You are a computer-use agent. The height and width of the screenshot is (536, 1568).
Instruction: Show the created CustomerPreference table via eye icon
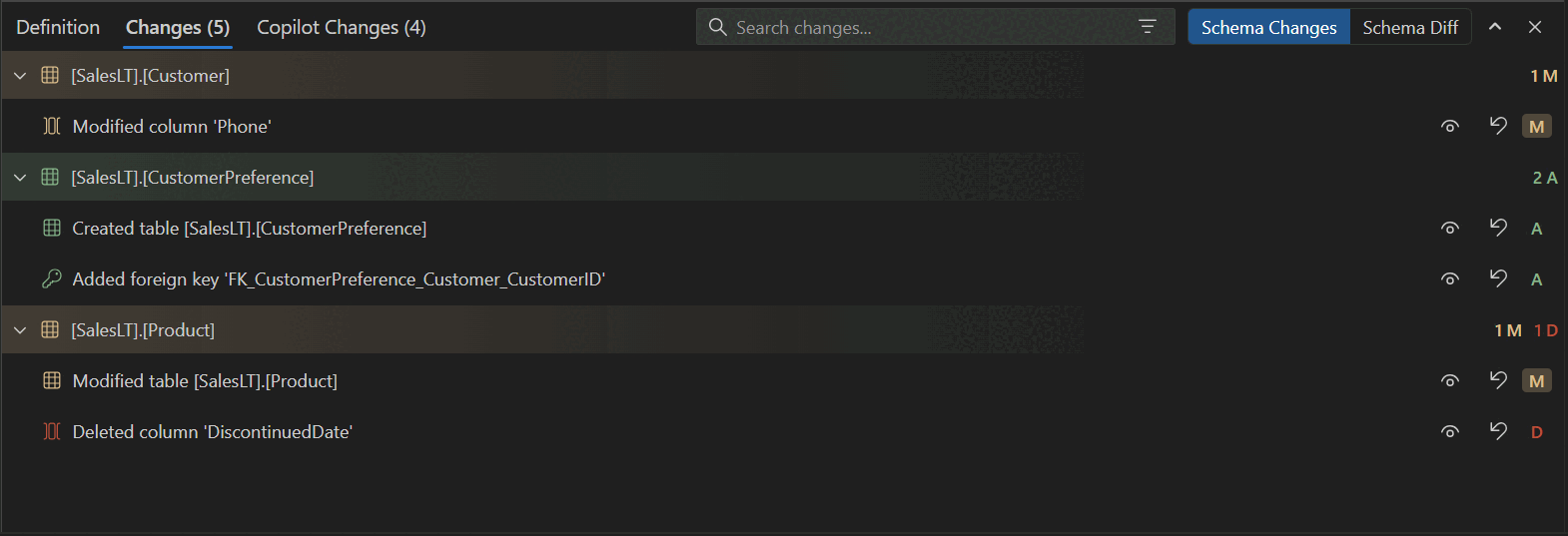1450,229
